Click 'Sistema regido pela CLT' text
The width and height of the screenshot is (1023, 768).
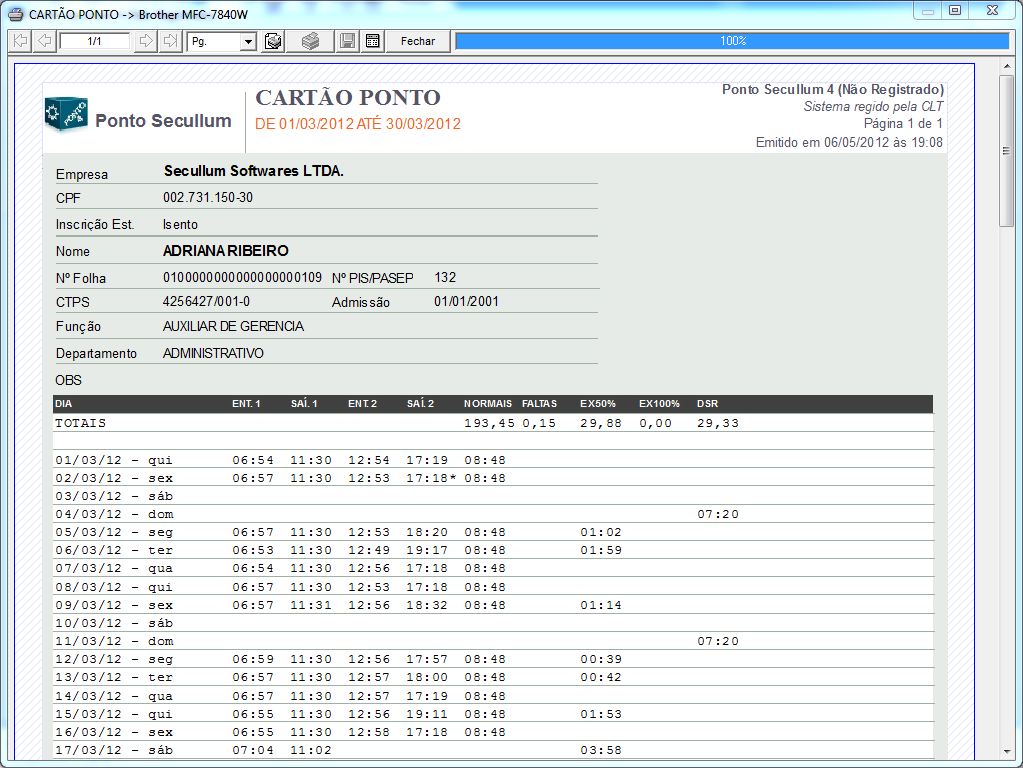[873, 106]
